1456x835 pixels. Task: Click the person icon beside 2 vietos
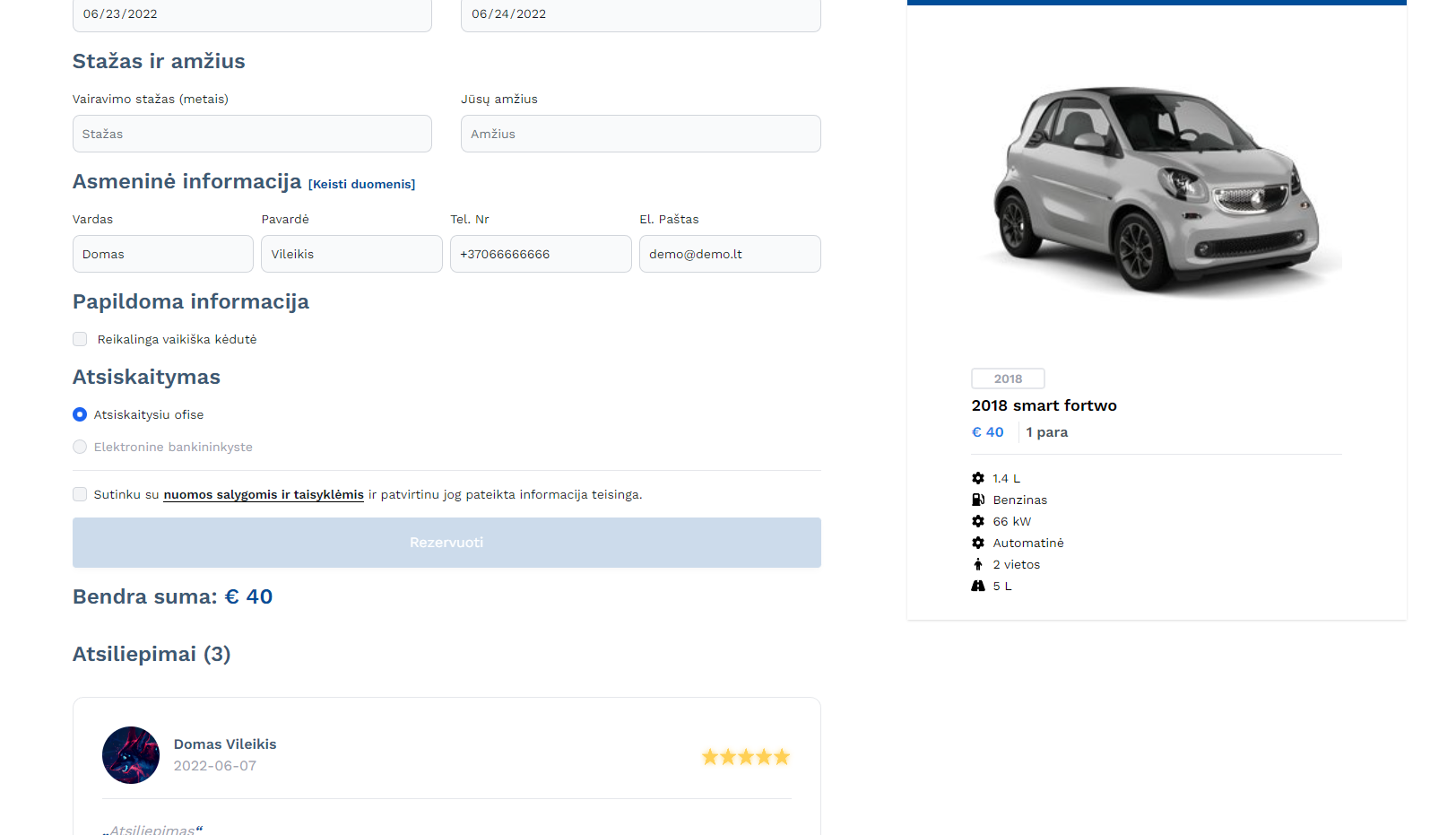pos(978,564)
